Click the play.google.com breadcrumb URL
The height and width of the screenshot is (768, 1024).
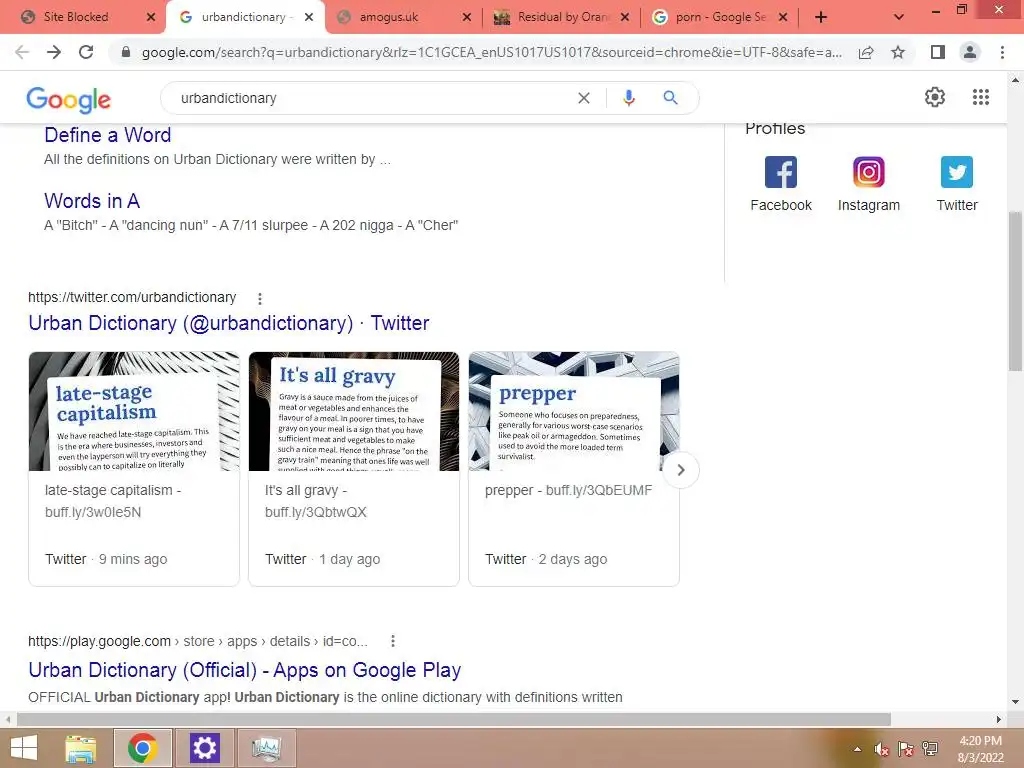(198, 641)
